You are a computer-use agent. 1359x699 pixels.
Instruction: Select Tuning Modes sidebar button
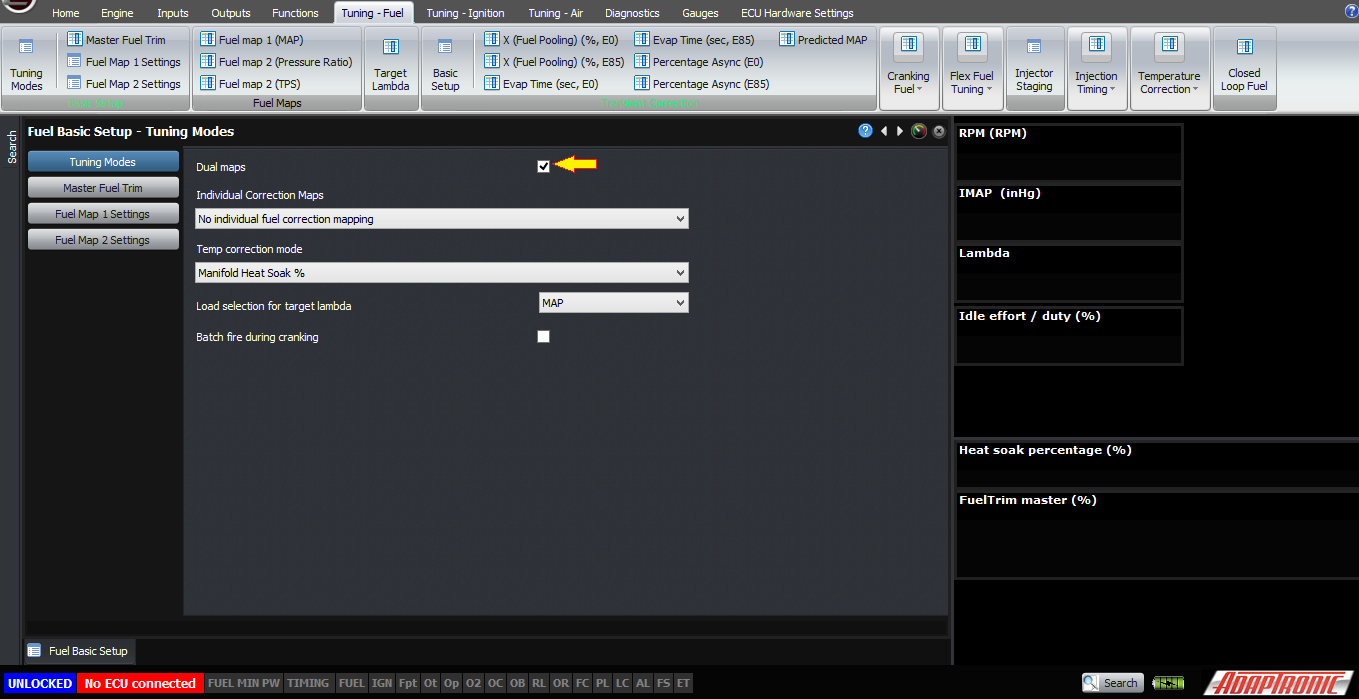103,161
